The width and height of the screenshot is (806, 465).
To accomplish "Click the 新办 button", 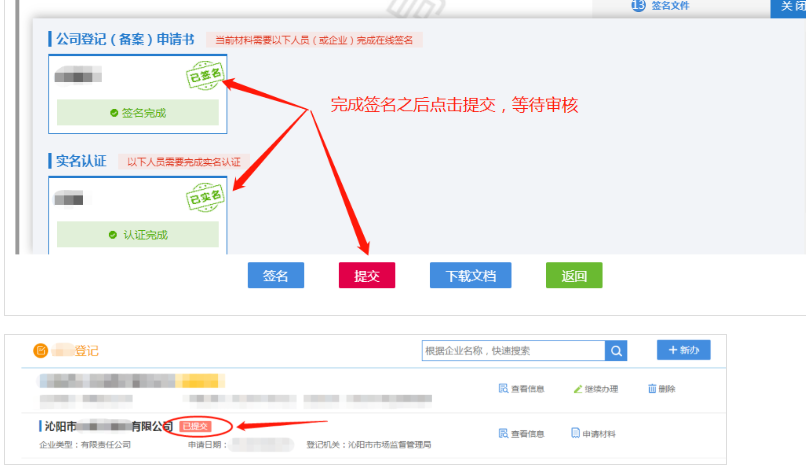I will (x=684, y=350).
